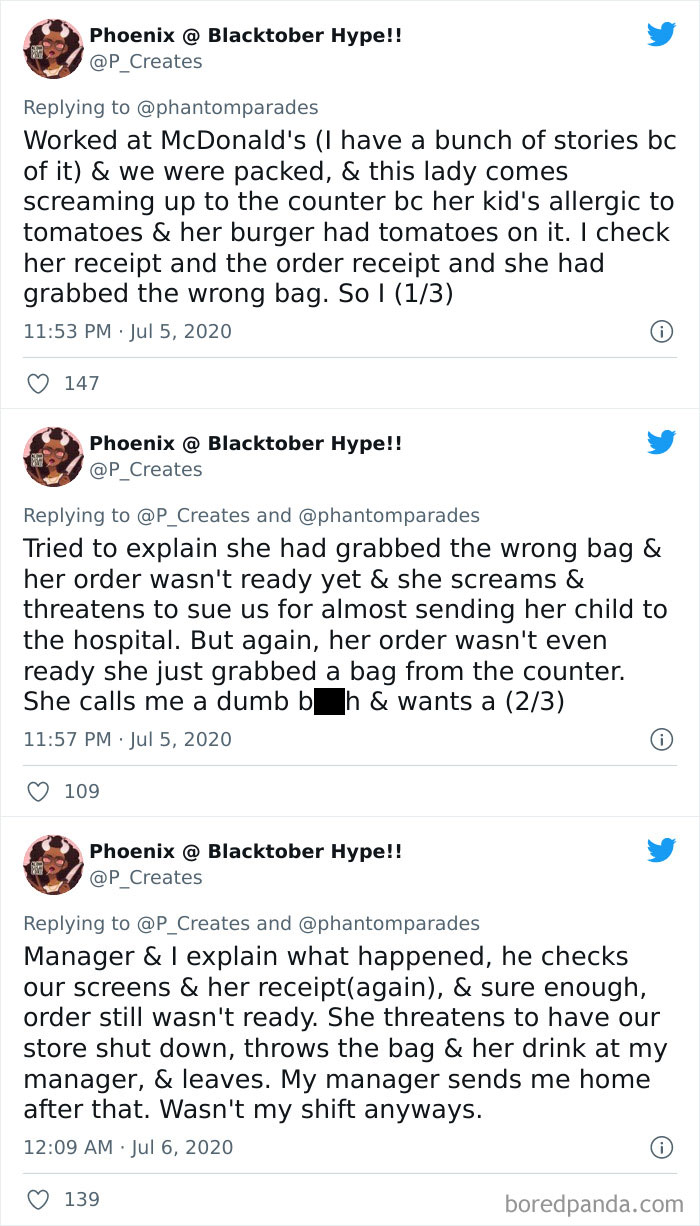Open Phoenix's profile avatar on the first tweet
This screenshot has height=1226, width=700.
[x=52, y=48]
